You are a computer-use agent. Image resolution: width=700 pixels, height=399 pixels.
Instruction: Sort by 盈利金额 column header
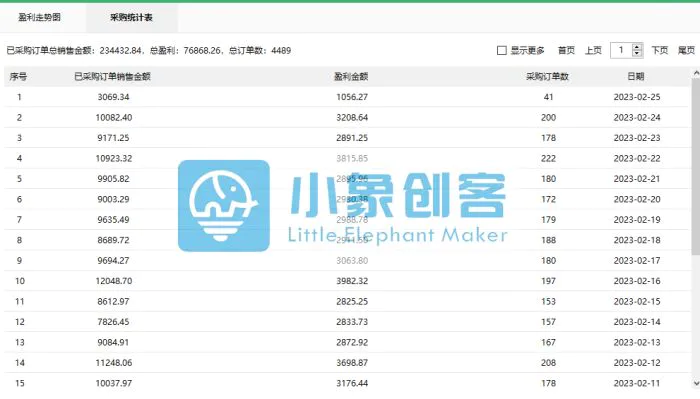coord(351,76)
